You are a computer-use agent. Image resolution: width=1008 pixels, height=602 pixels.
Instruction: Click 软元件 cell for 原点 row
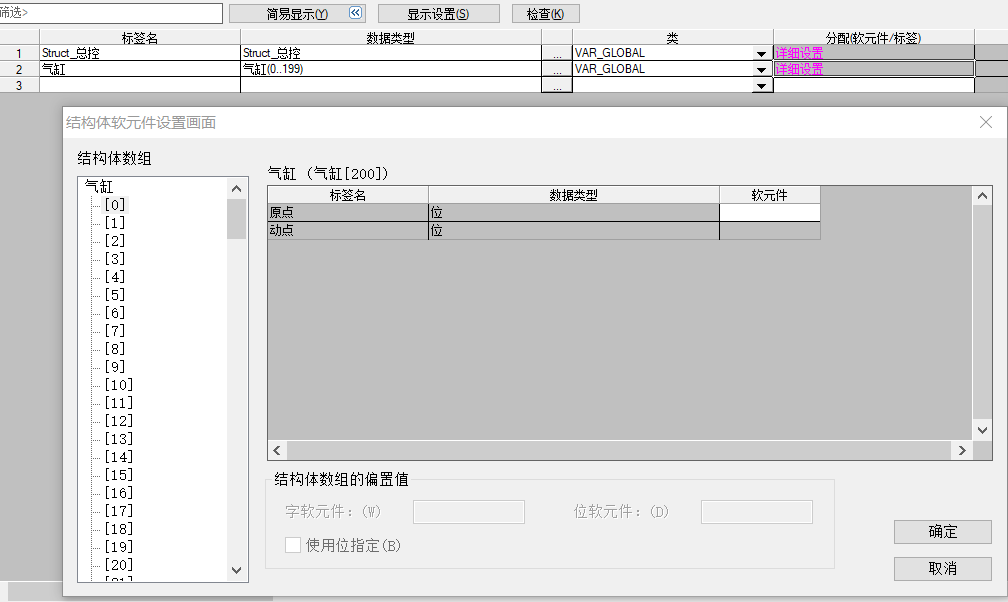[769, 212]
